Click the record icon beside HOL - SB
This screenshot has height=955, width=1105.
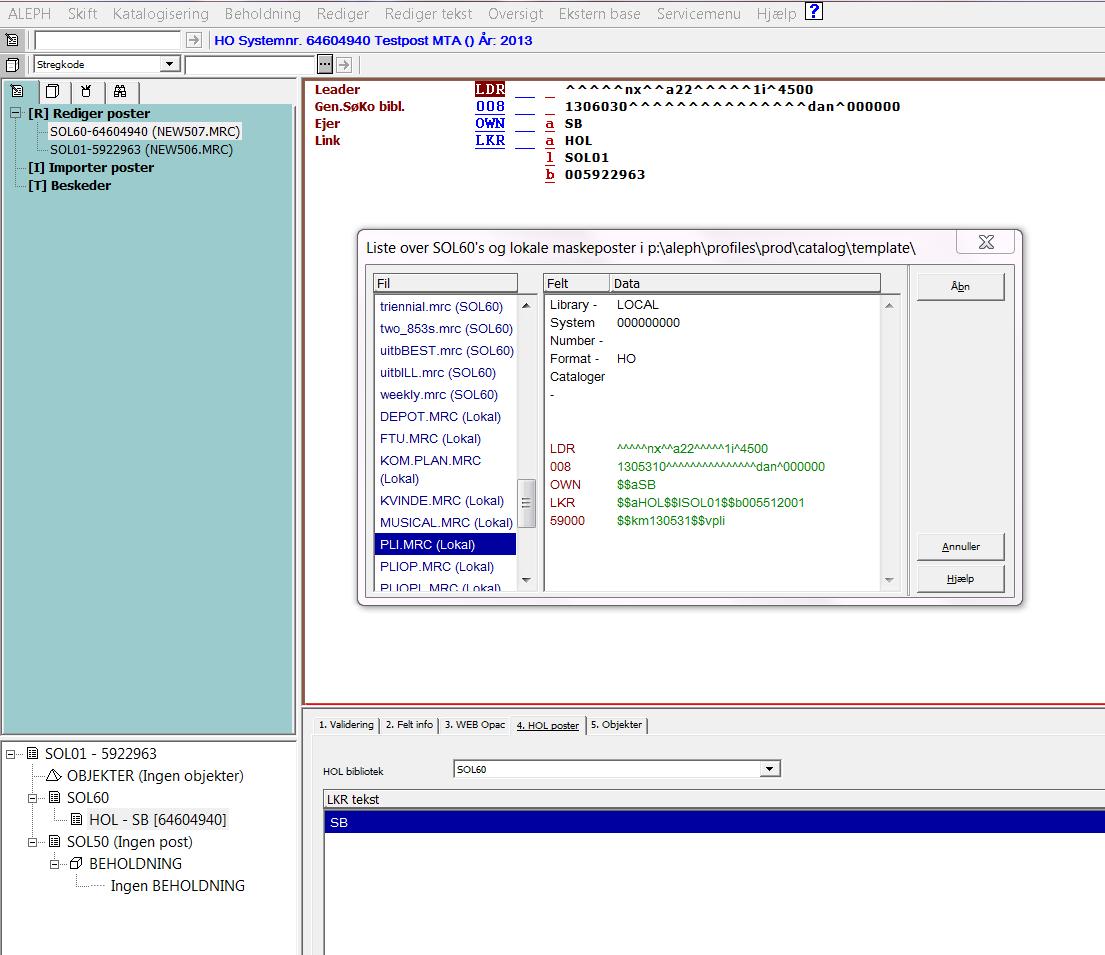(x=76, y=820)
